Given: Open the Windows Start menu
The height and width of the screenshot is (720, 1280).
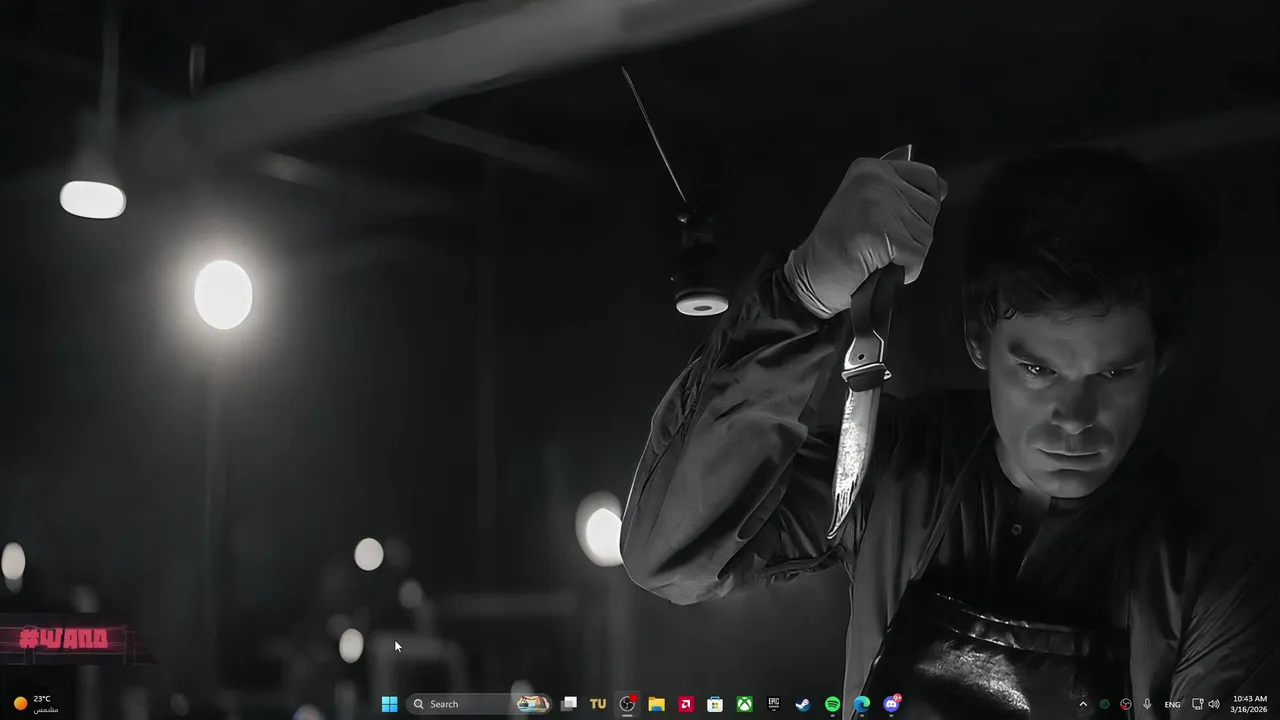Looking at the screenshot, I should coord(389,704).
